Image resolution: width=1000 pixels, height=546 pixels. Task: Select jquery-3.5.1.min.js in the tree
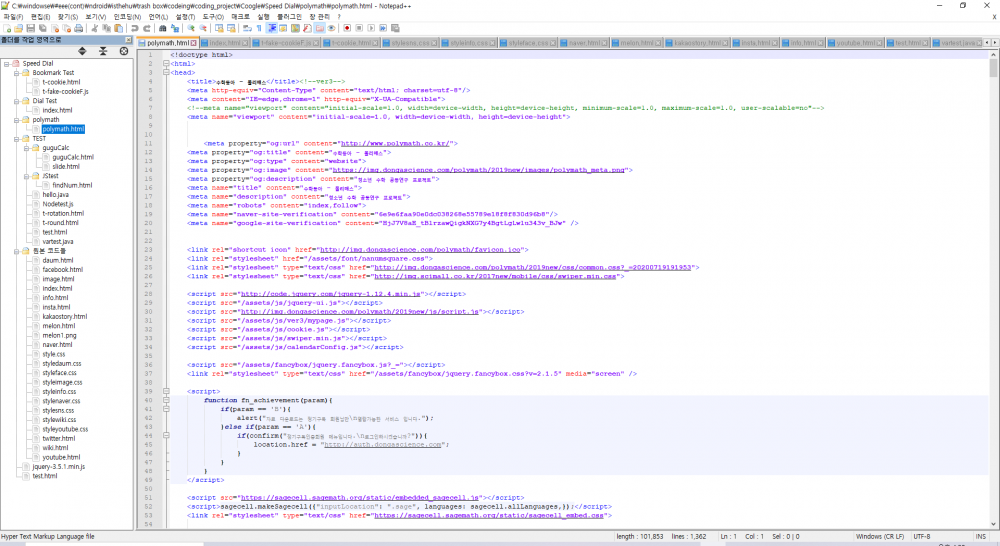tap(59, 467)
